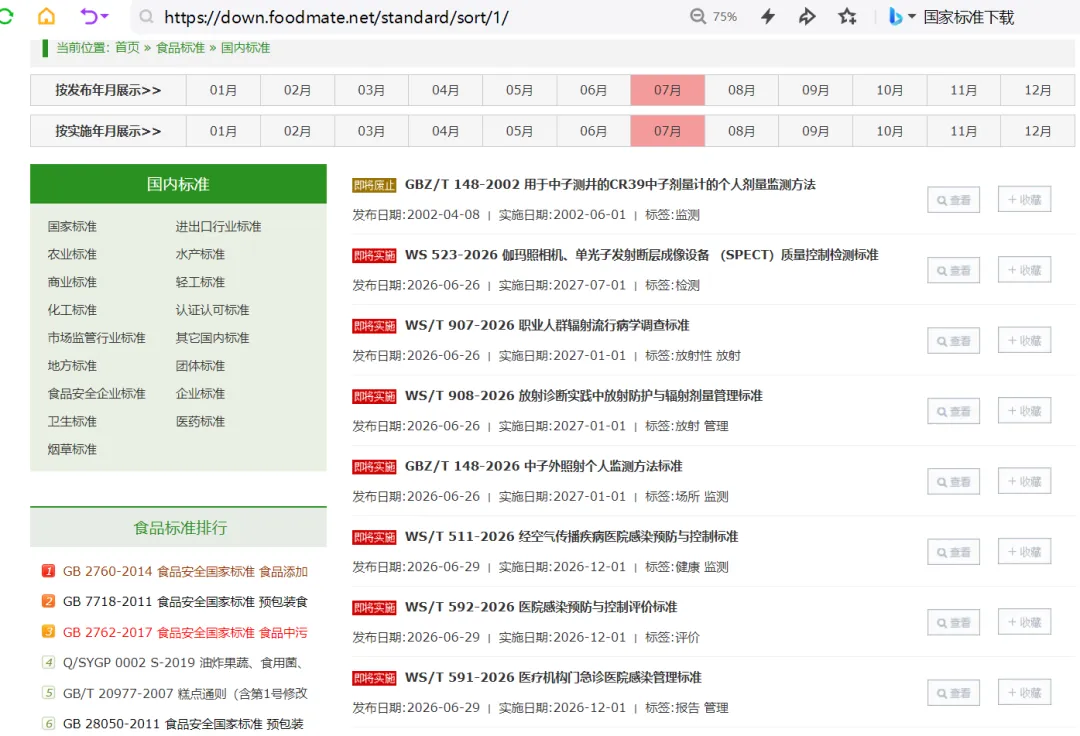Open 医药标准 category
Screen dimensions: 1080x736
click(200, 421)
